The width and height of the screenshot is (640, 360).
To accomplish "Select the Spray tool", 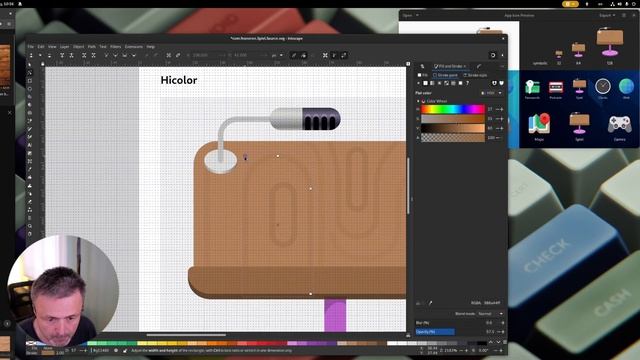I will [x=30, y=193].
